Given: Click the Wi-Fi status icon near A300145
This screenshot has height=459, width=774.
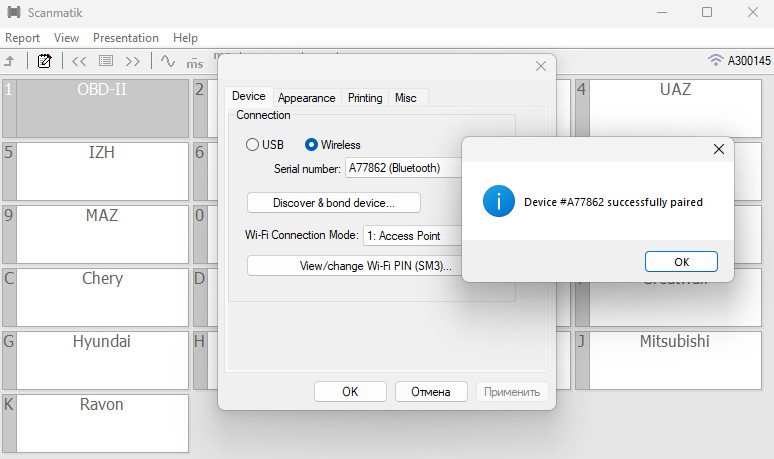Looking at the screenshot, I should click(x=715, y=60).
